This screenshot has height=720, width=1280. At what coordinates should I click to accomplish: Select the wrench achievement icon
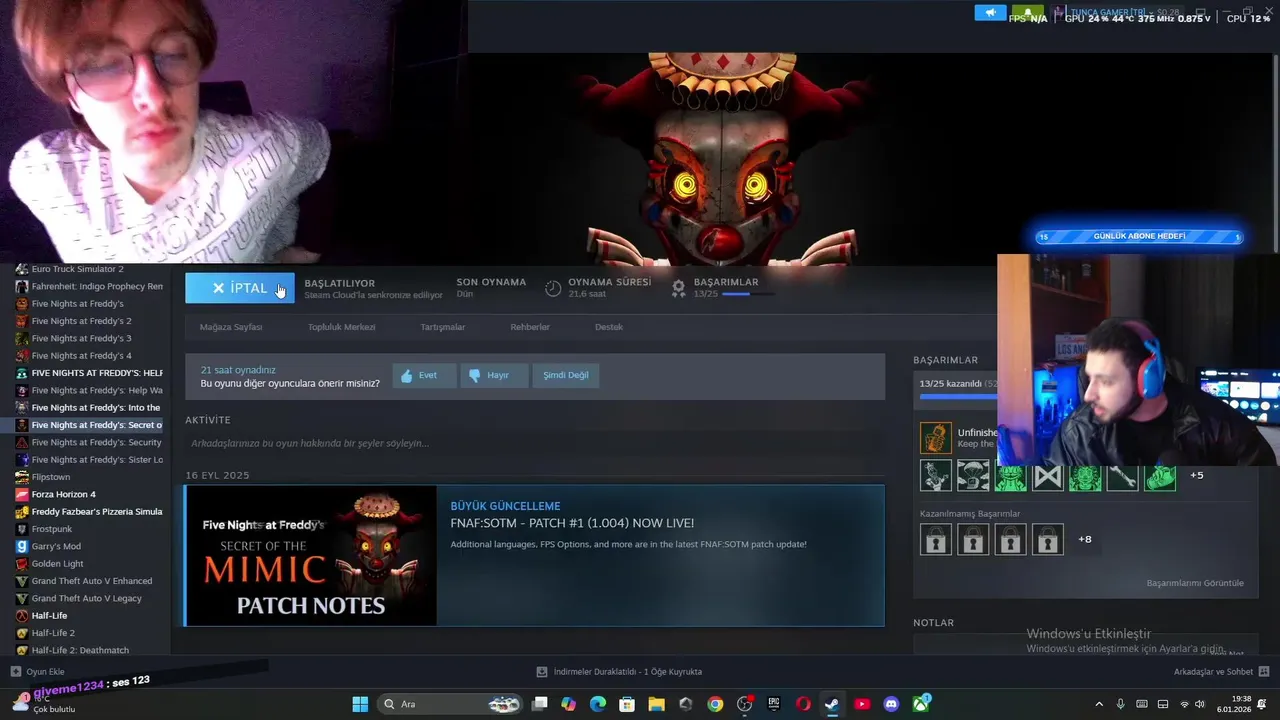tap(1122, 475)
